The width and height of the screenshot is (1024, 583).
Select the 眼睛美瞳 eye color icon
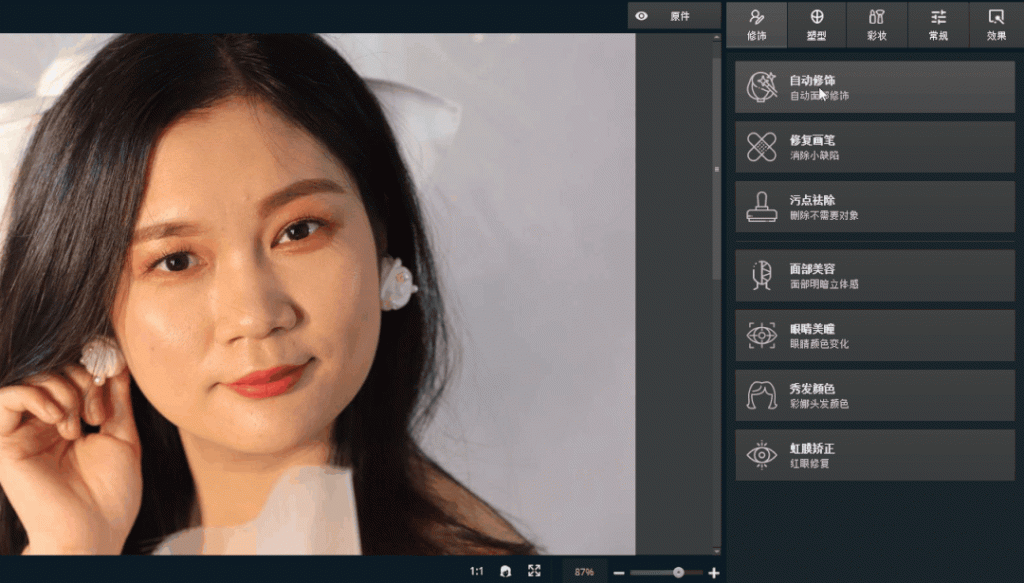[762, 336]
